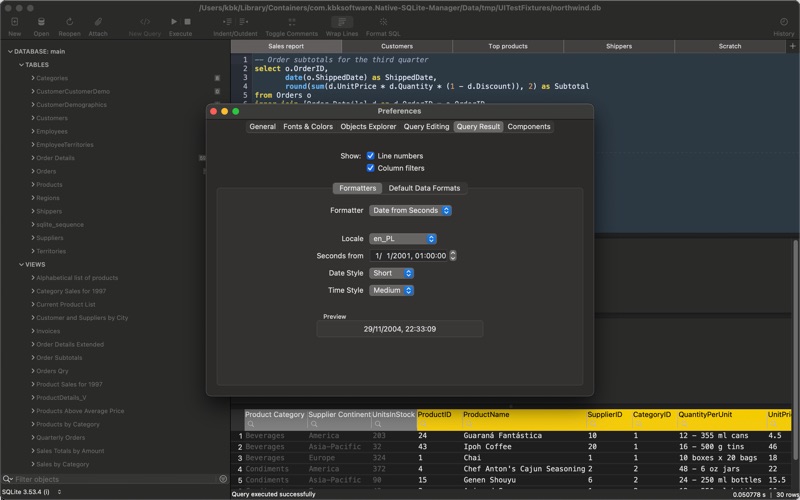Expand the Customers table node
The image size is (800, 500).
pos(33,118)
